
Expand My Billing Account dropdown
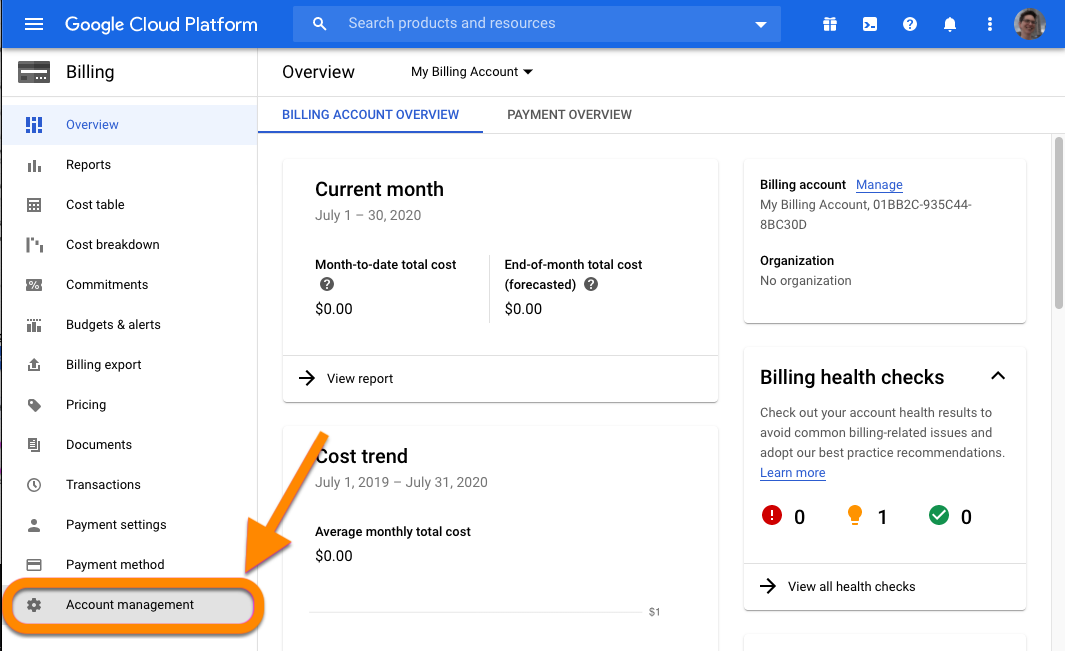click(x=472, y=72)
